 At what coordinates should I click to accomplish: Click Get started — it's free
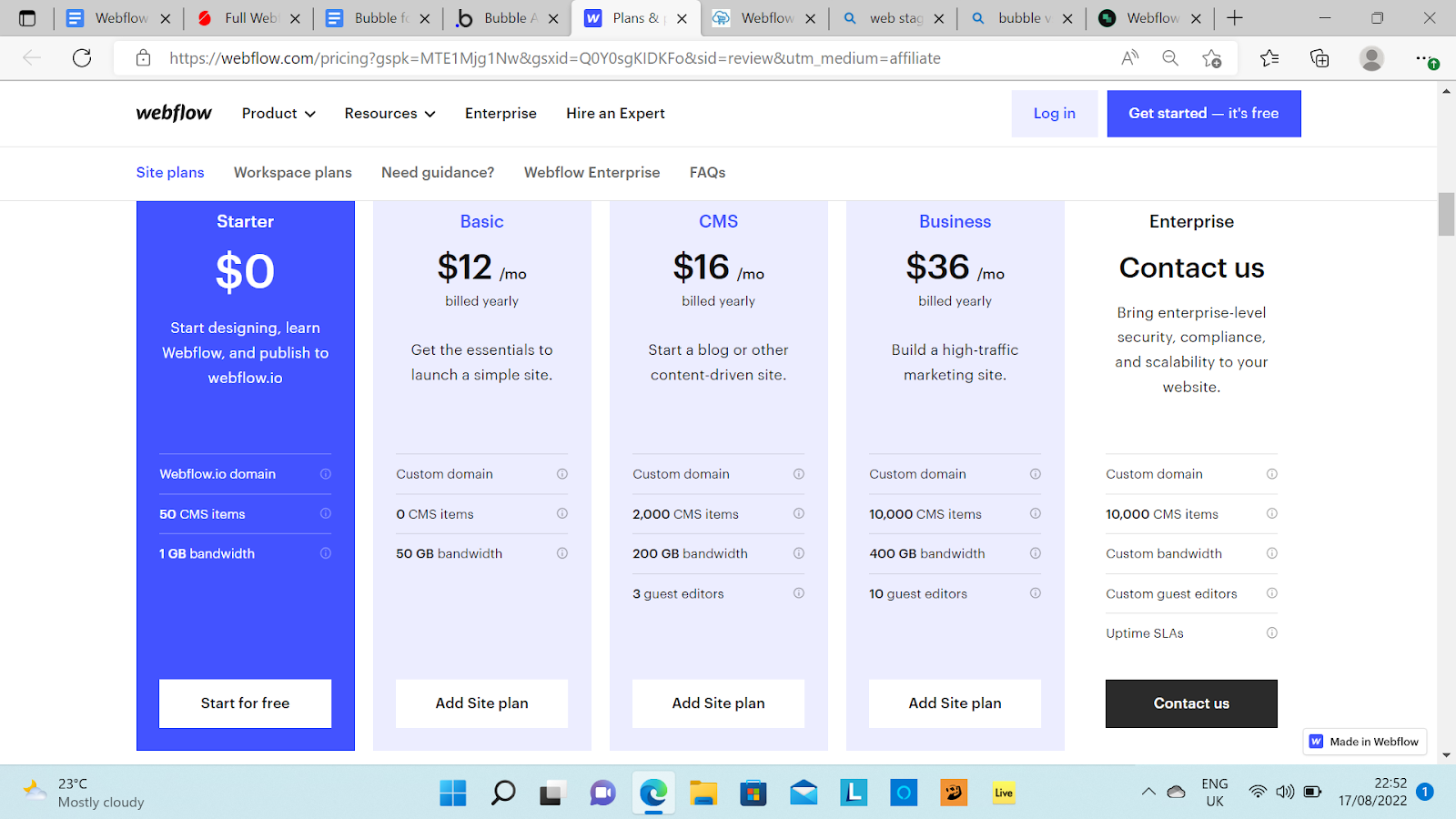tap(1204, 114)
